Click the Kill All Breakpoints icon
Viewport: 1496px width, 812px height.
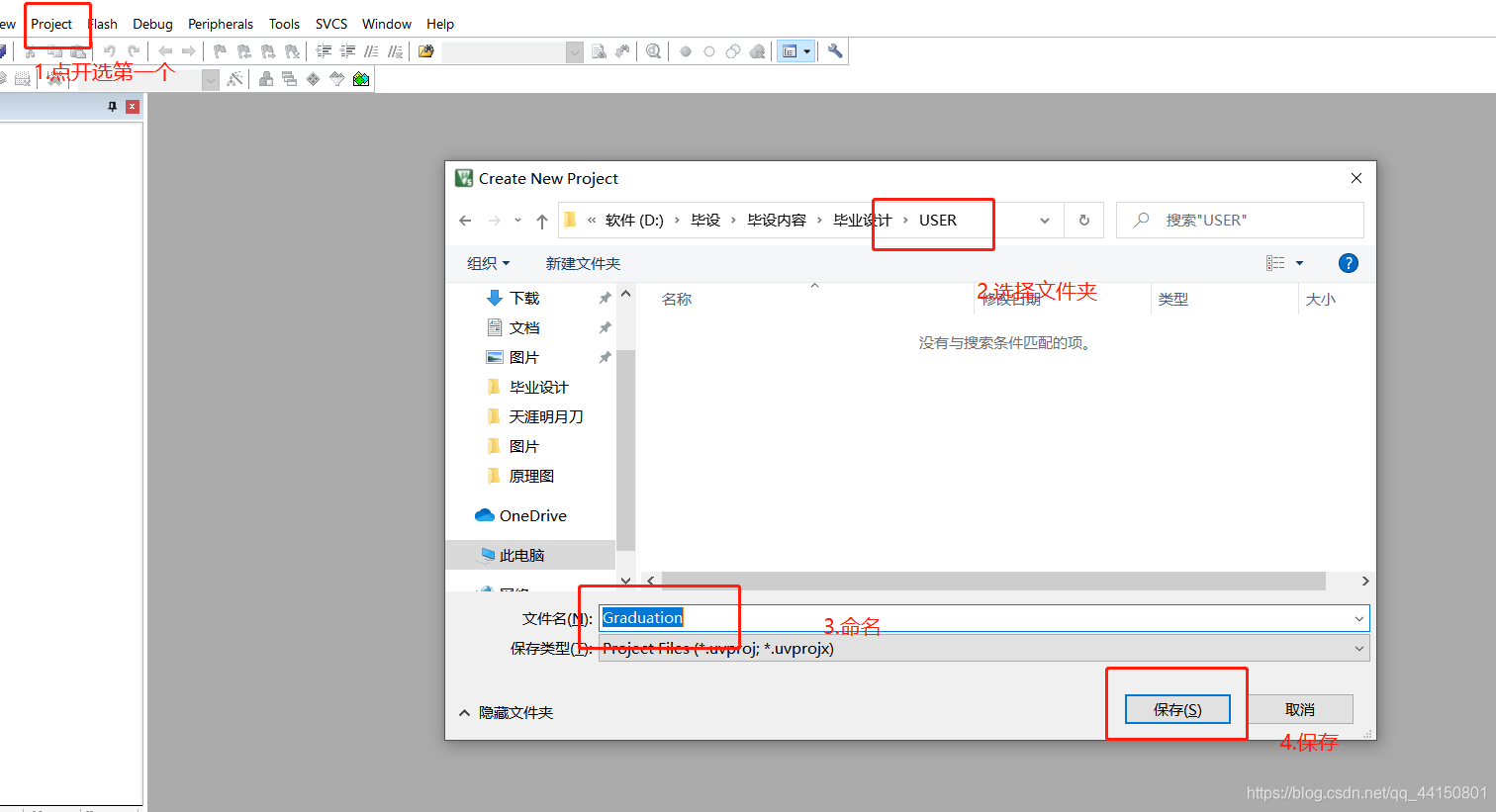click(757, 51)
